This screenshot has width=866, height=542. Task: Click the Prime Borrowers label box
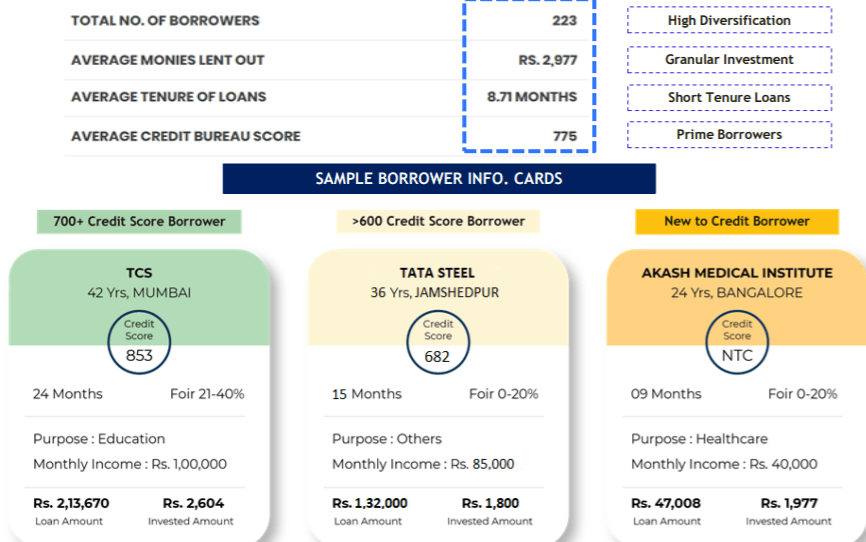point(729,135)
